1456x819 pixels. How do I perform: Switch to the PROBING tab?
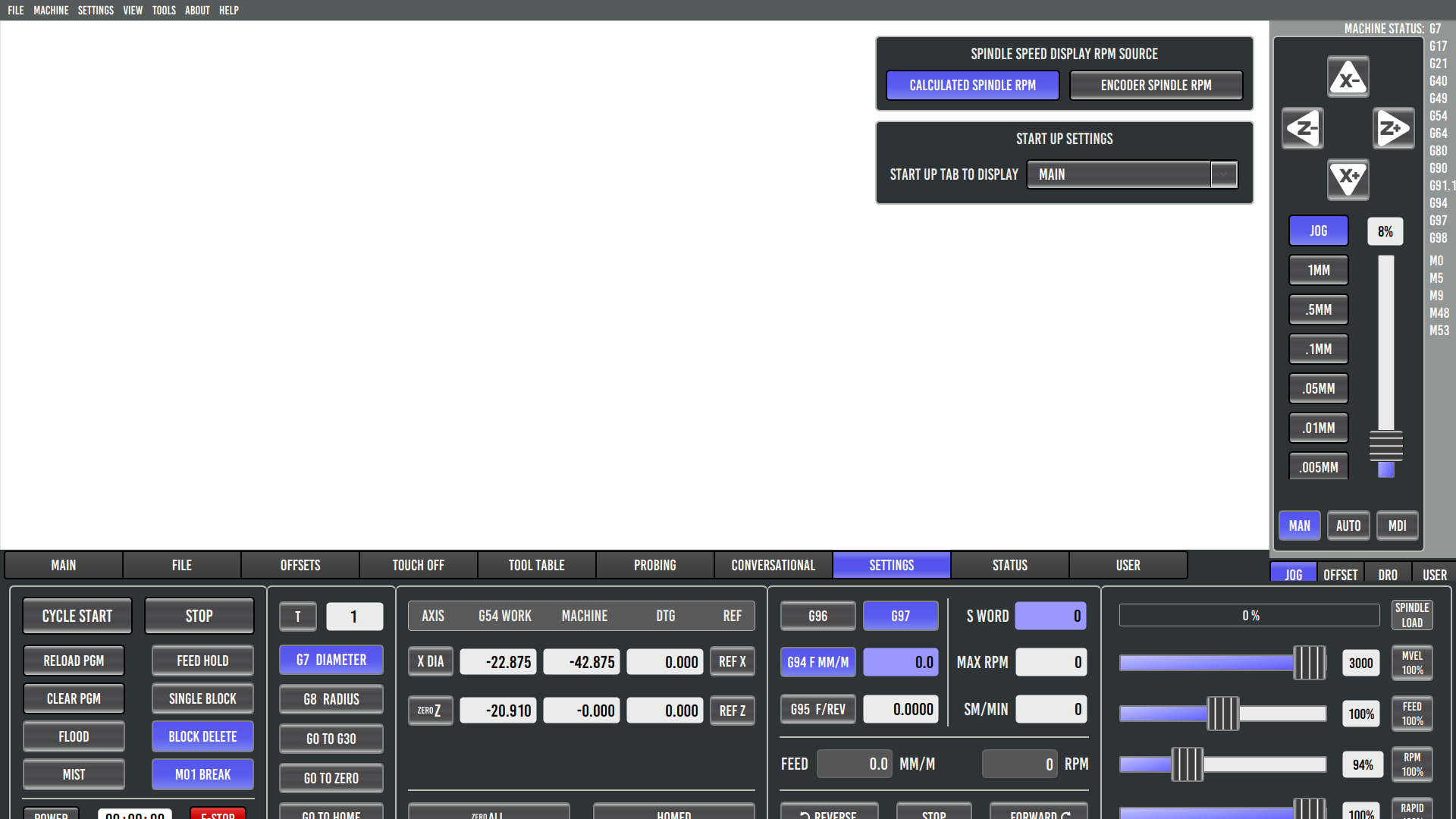coord(654,565)
